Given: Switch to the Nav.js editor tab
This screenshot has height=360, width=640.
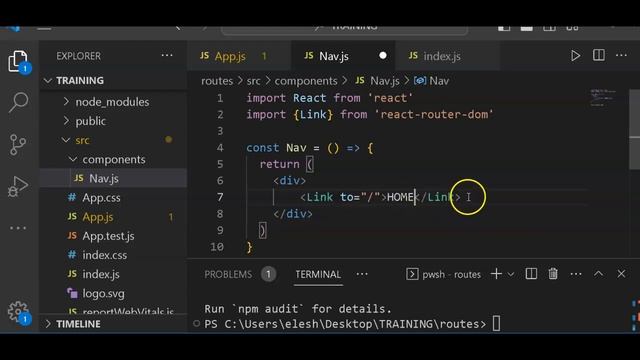Looking at the screenshot, I should tap(334, 56).
